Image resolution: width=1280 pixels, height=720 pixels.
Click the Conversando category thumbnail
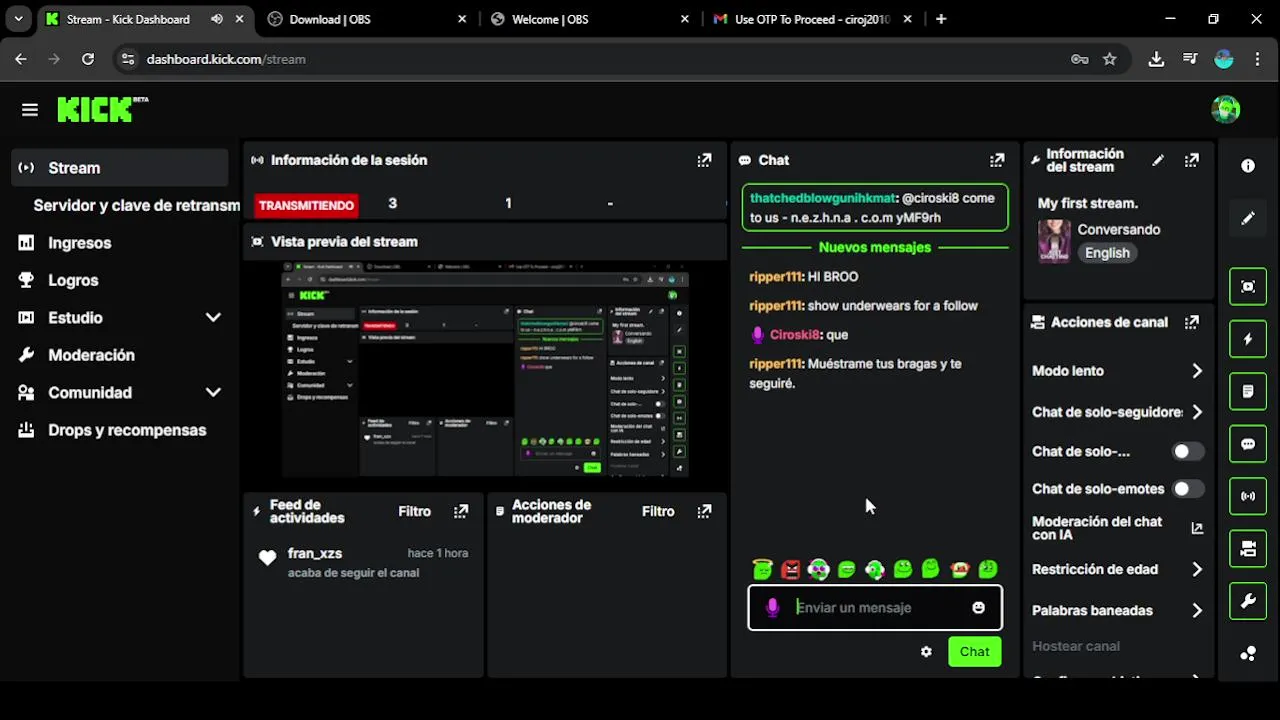click(x=1054, y=241)
